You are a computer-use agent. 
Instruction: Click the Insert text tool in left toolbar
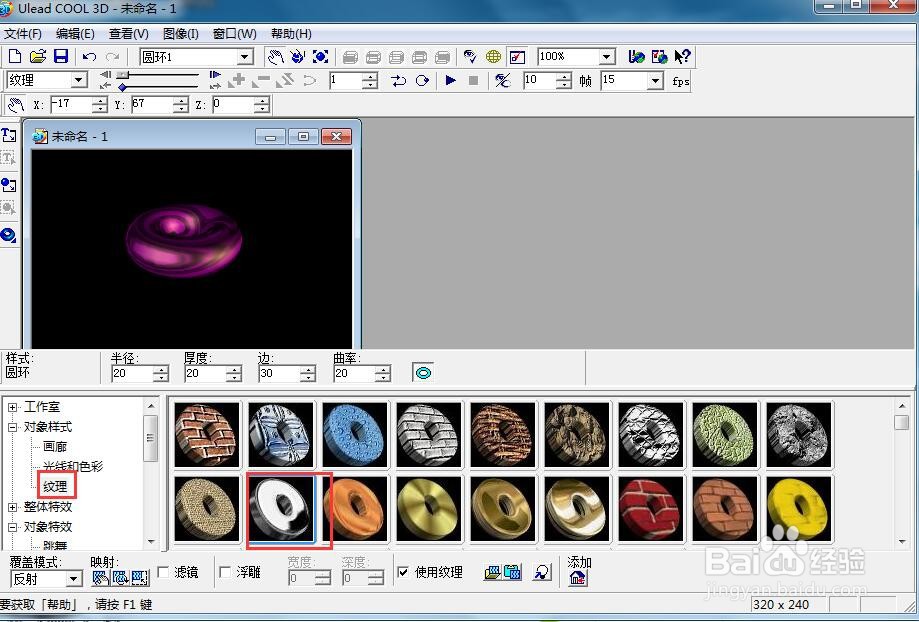(9, 135)
